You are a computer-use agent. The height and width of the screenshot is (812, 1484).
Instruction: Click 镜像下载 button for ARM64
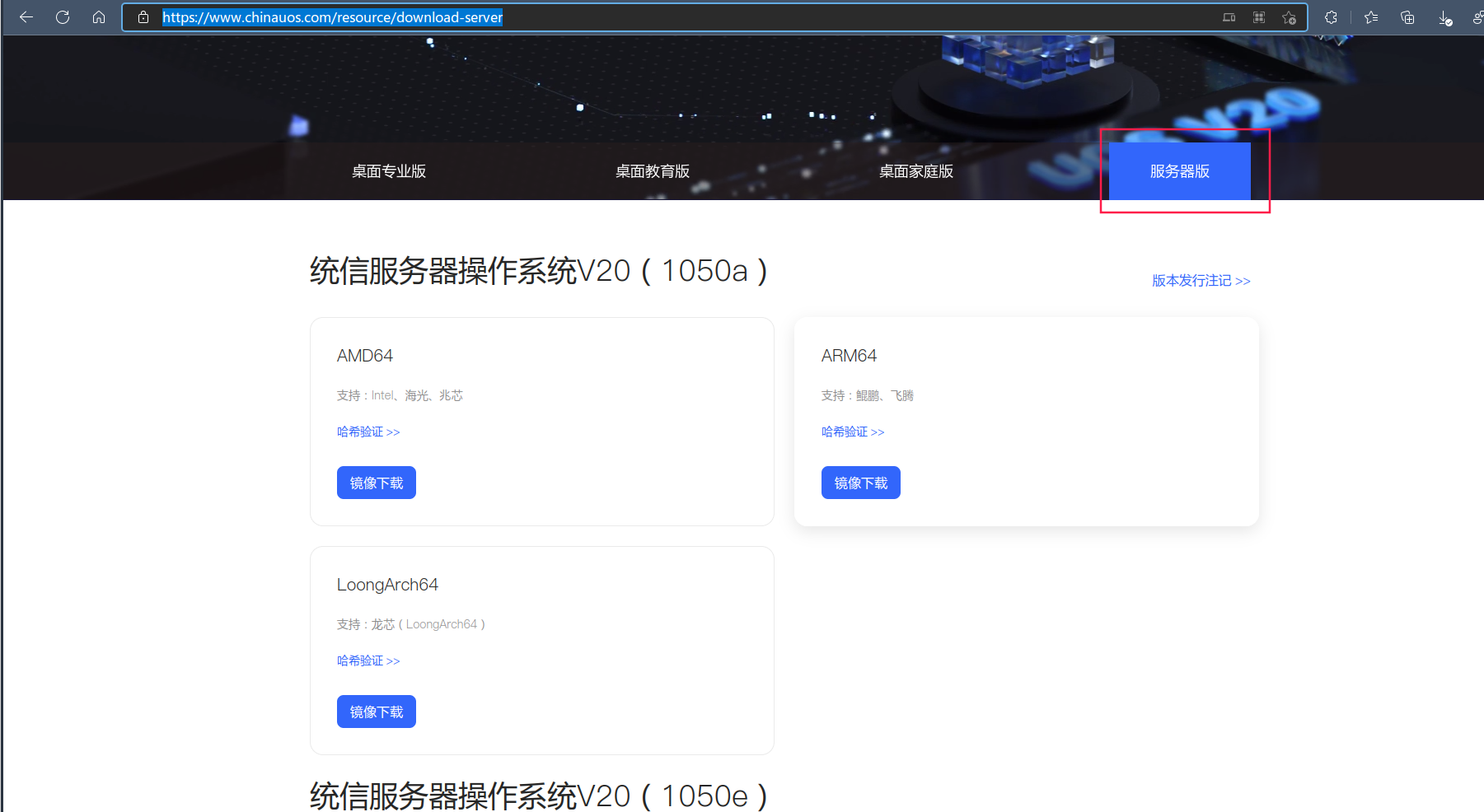pos(861,483)
